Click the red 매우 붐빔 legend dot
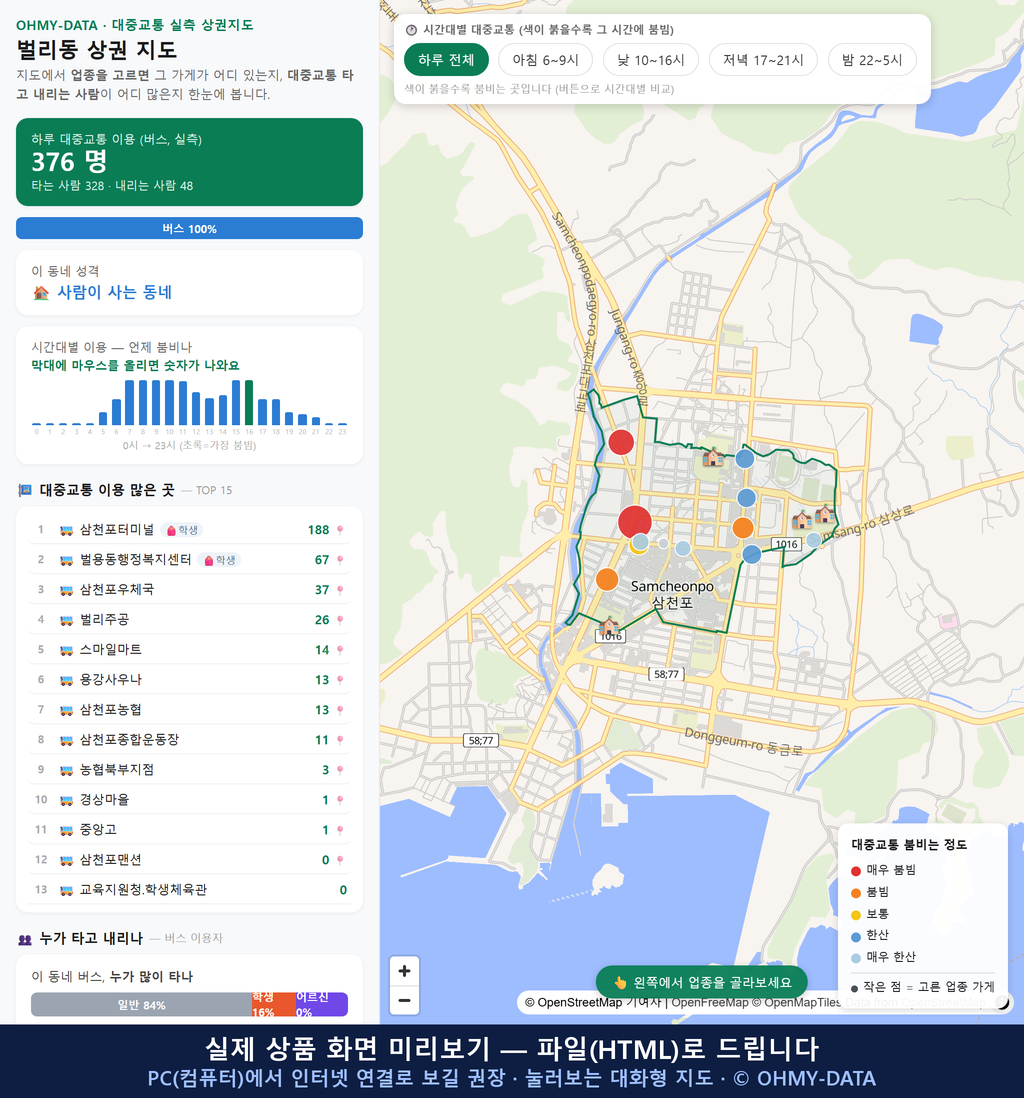This screenshot has width=1024, height=1098. [x=856, y=871]
